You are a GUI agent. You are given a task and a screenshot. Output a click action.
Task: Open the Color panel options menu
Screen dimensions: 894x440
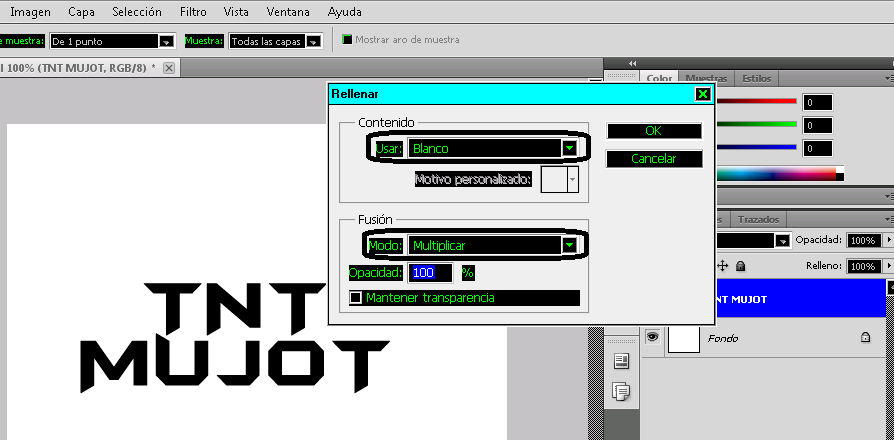tap(887, 78)
